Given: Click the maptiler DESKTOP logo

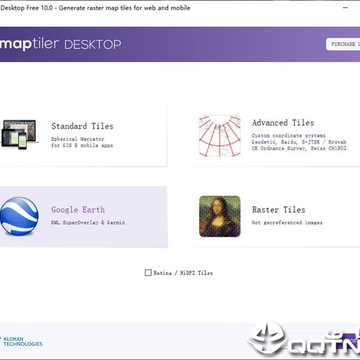Looking at the screenshot, I should pyautogui.click(x=60, y=44).
